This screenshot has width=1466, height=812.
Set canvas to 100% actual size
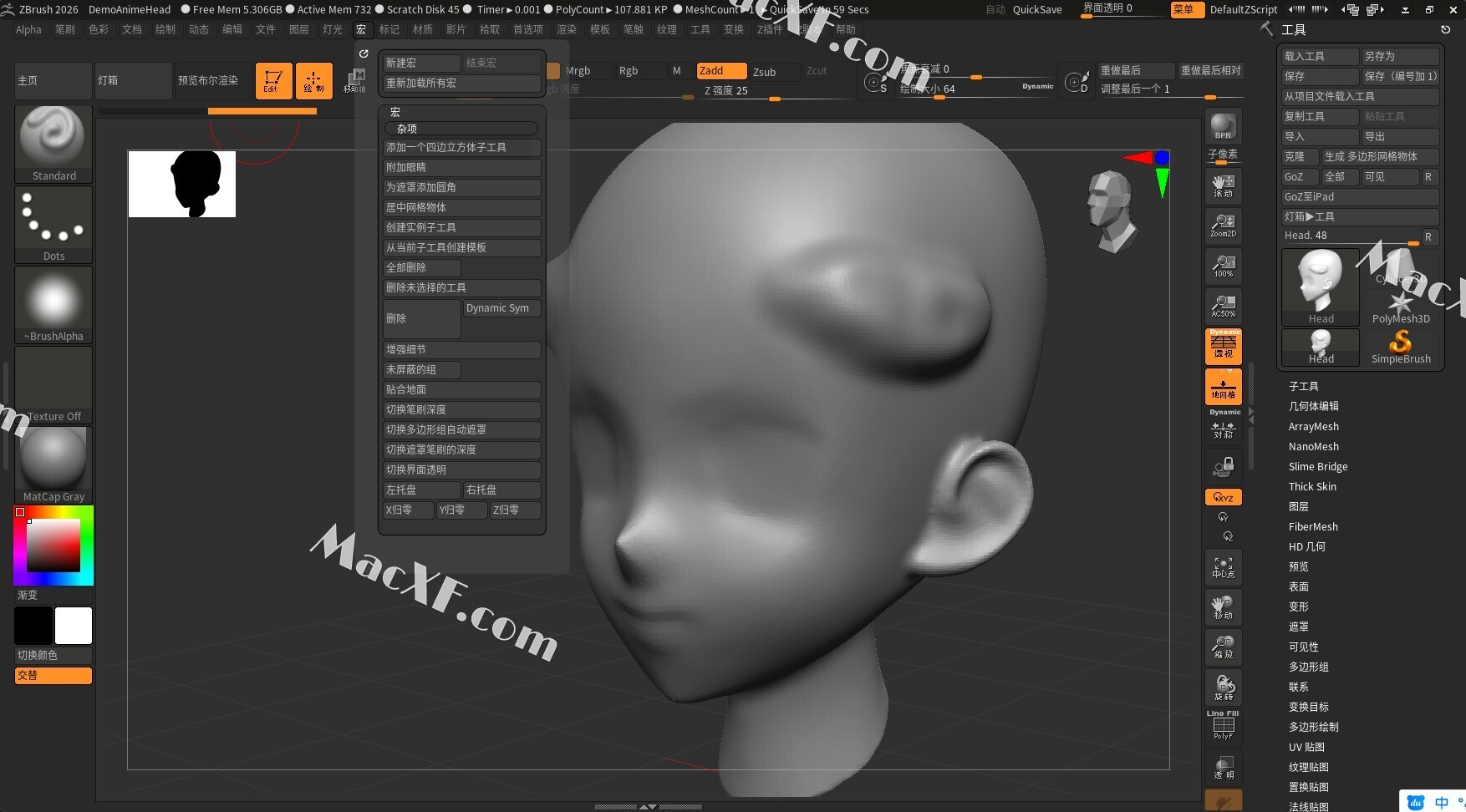pos(1223,266)
